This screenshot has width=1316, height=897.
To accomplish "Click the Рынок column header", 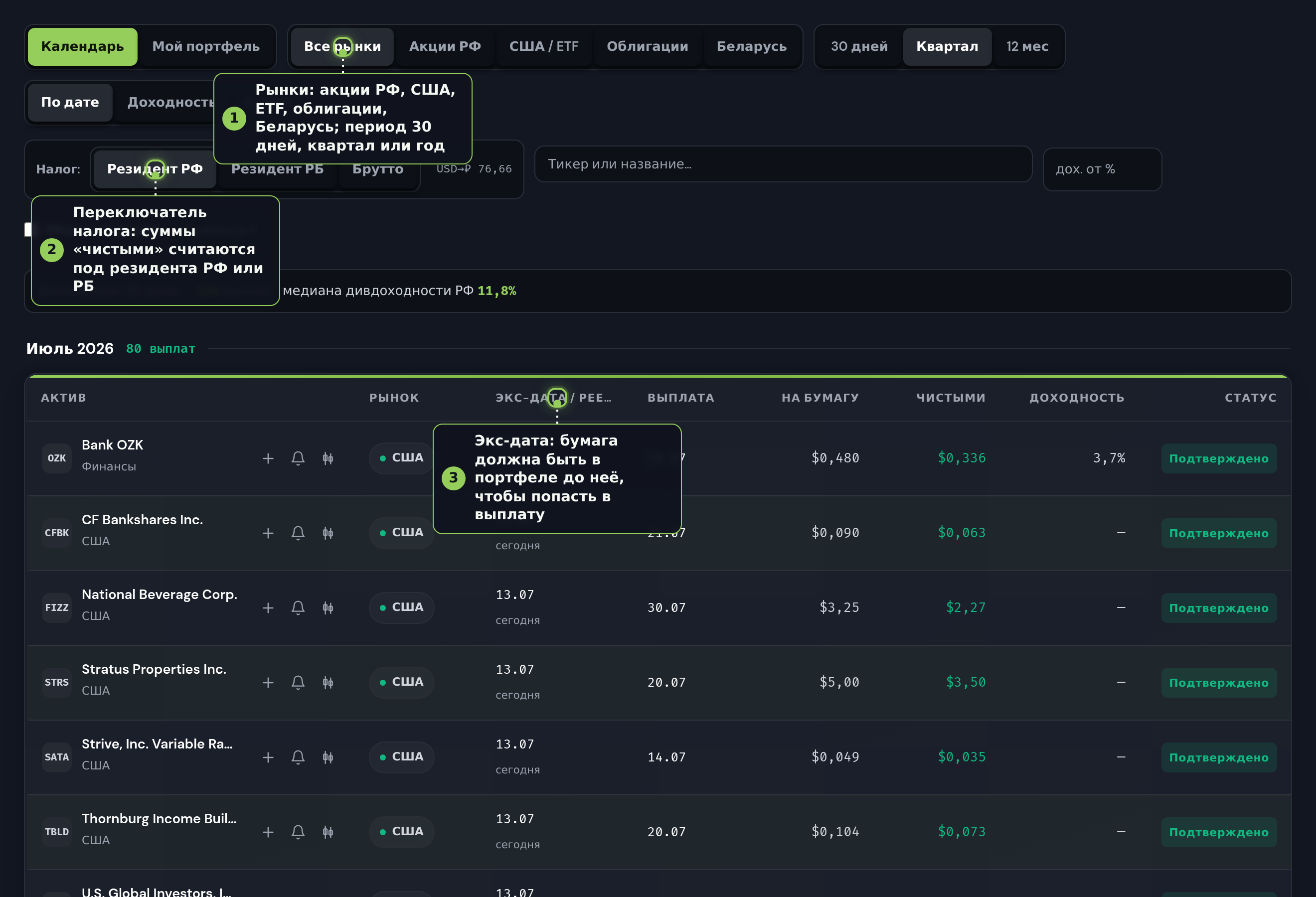I will tap(394, 398).
